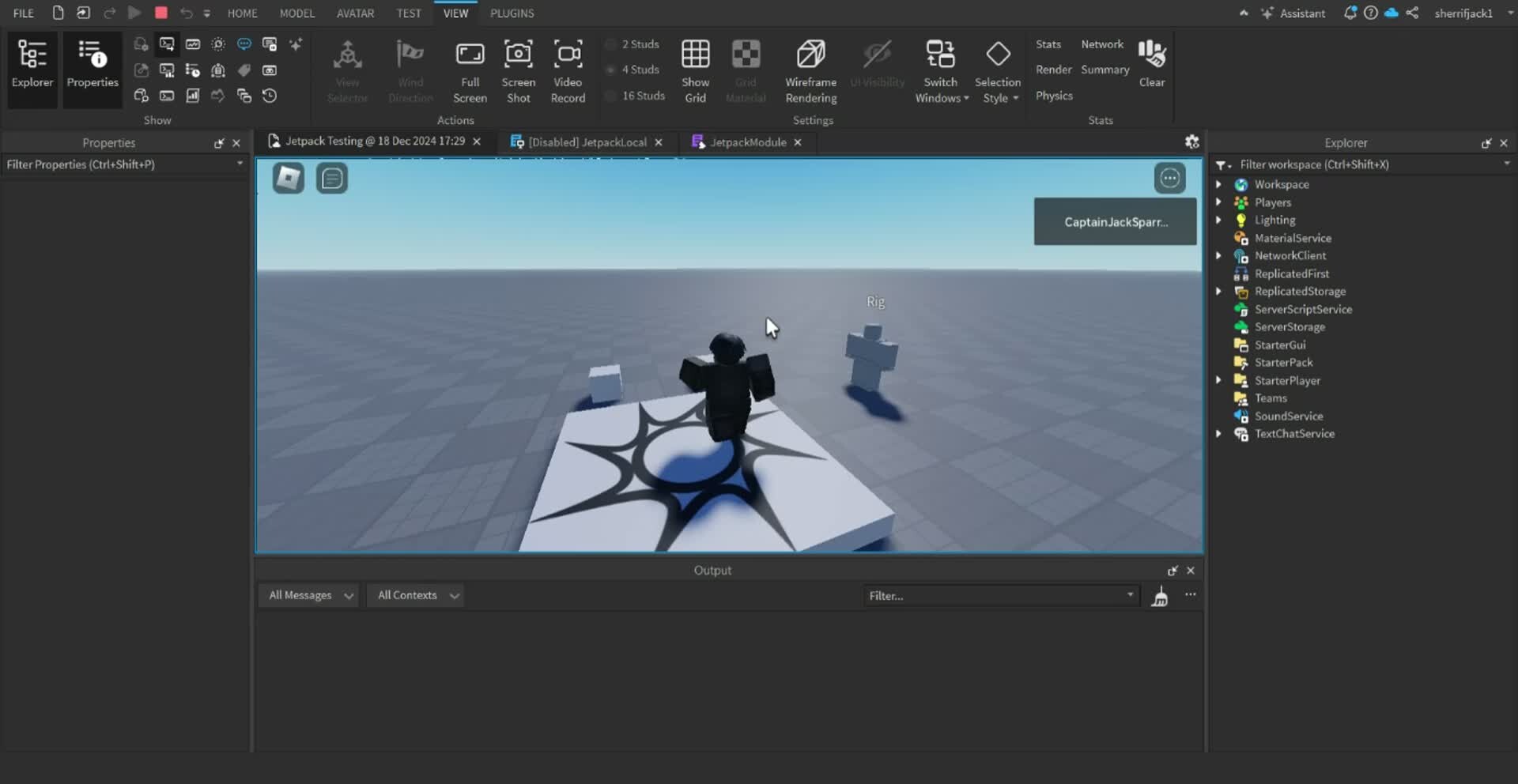Enter Full Screen mode
Viewport: 1518px width, 784px height.
click(x=470, y=70)
